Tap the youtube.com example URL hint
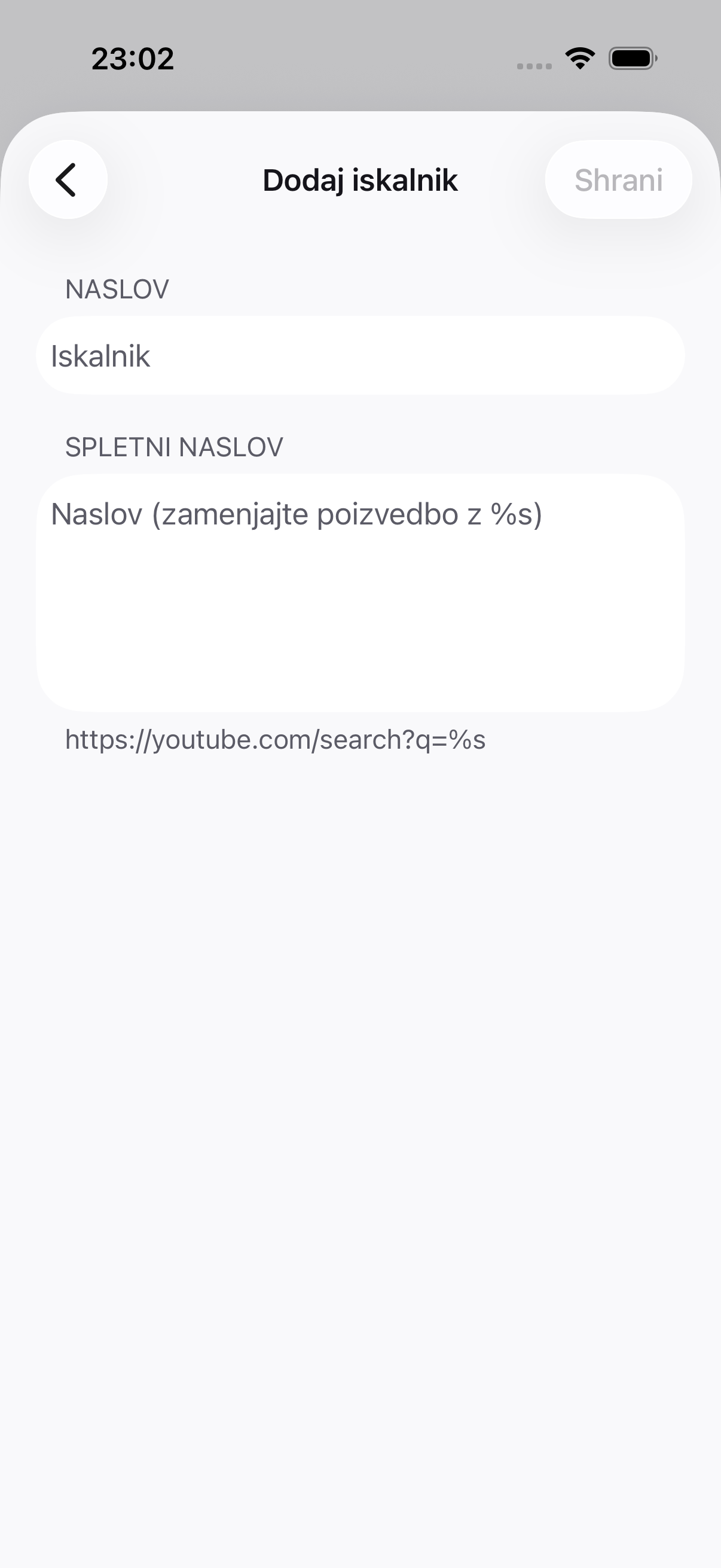Viewport: 721px width, 1568px height. 275,740
